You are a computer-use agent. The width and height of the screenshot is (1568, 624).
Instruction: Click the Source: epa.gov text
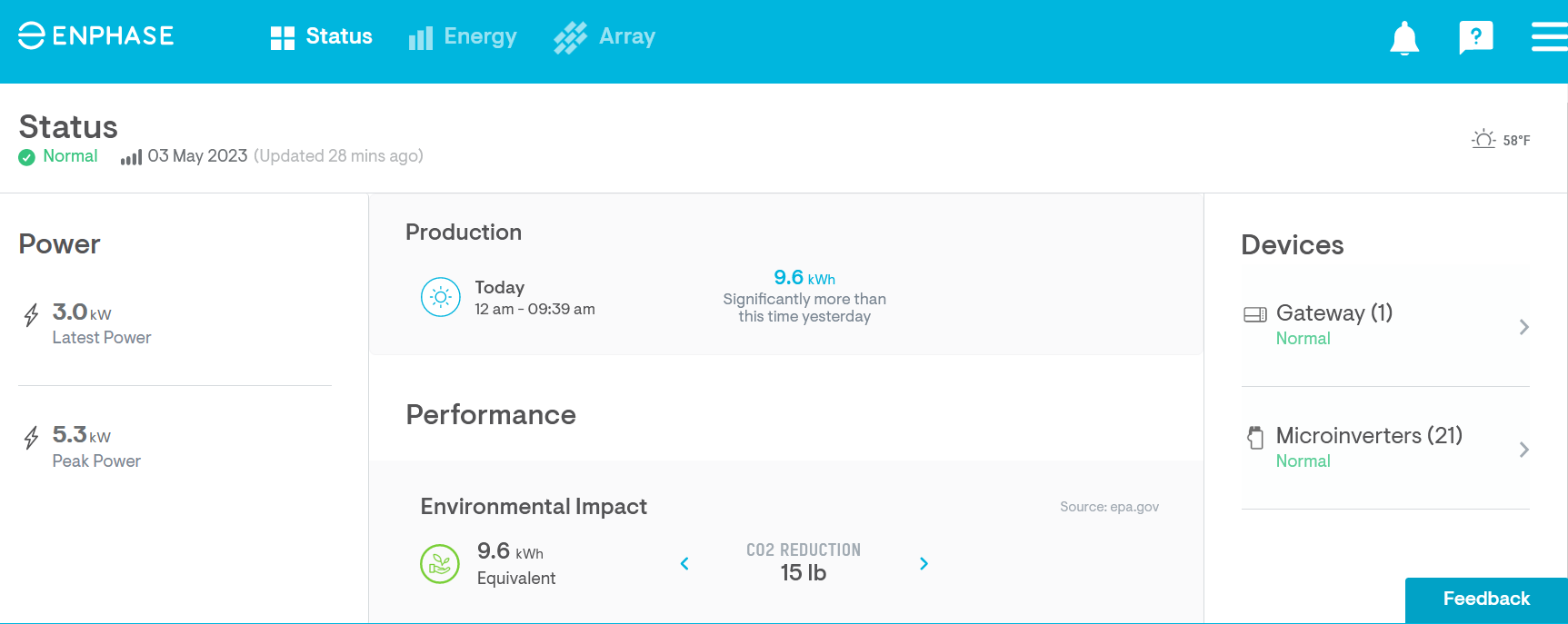point(1109,507)
